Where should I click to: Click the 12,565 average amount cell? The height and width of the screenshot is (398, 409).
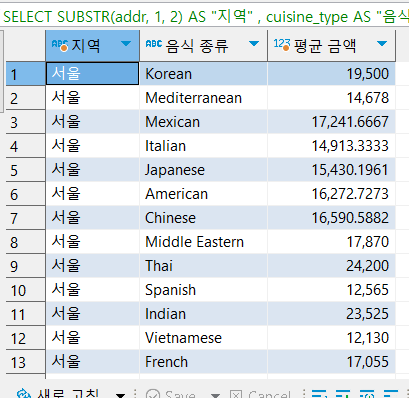332,290
